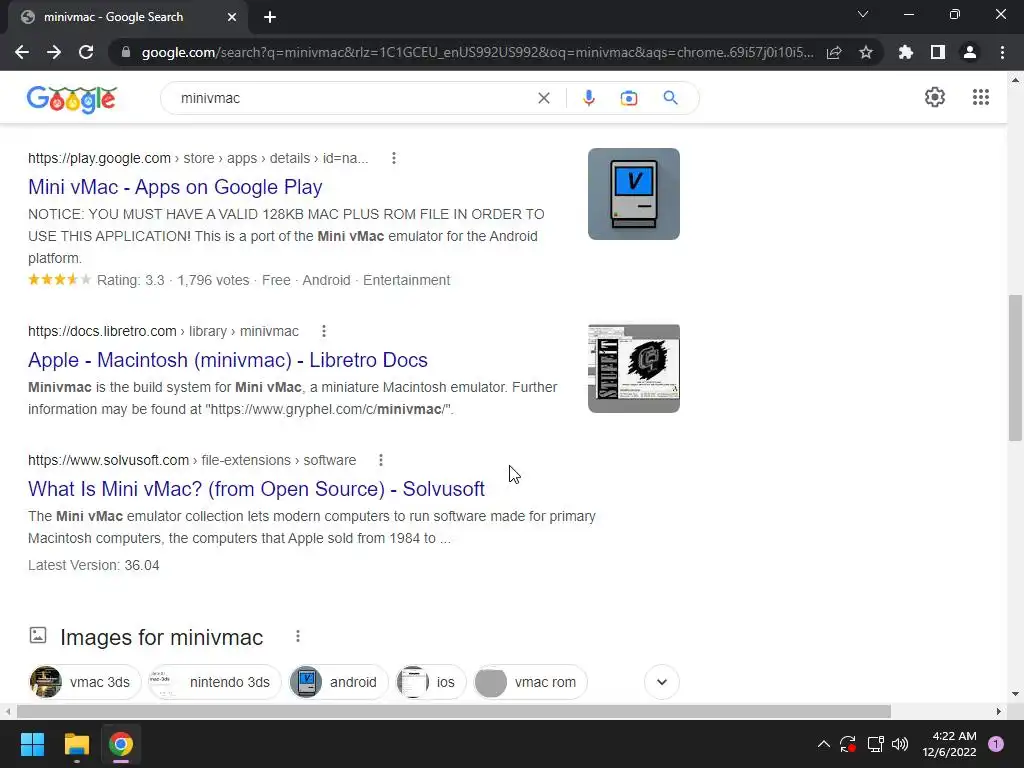Image resolution: width=1024 pixels, height=768 pixels.
Task: Filter images by vmac rom chip
Action: (x=530, y=682)
